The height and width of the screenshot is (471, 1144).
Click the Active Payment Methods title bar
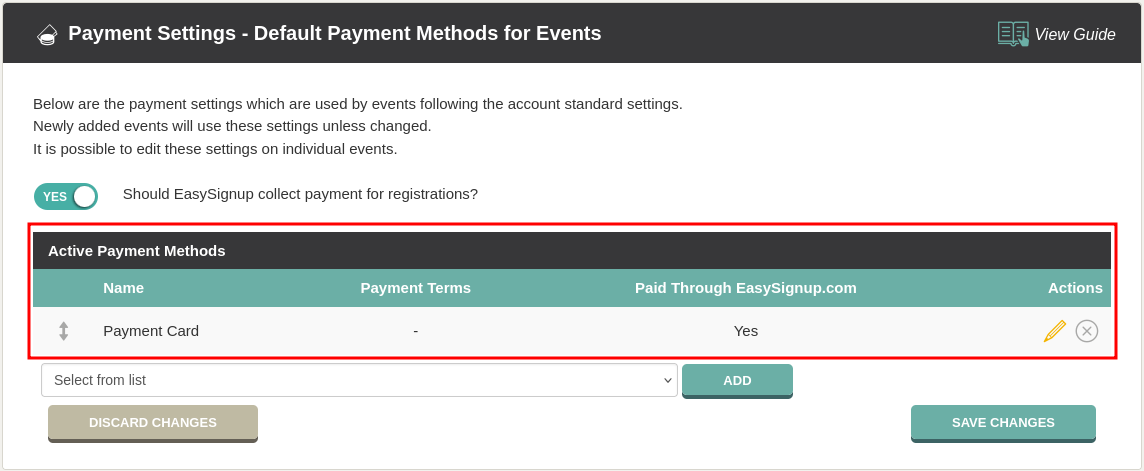[x=572, y=251]
